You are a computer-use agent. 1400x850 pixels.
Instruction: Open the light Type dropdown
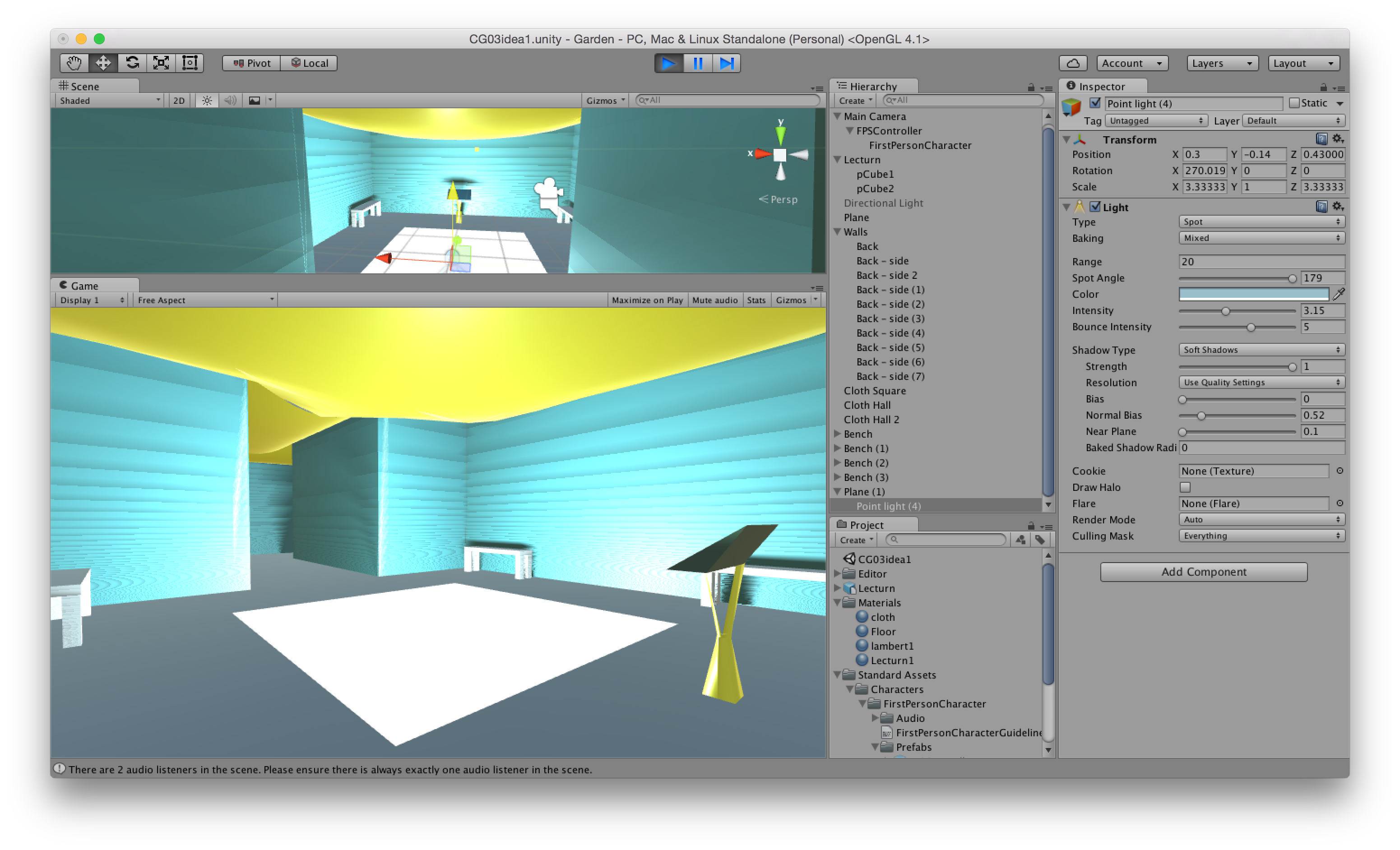[x=1261, y=222]
